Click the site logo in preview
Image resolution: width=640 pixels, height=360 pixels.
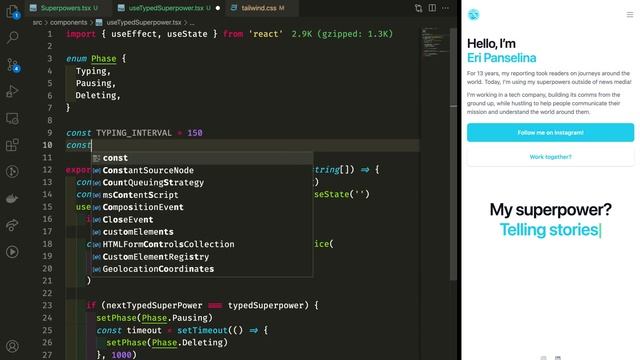(473, 15)
